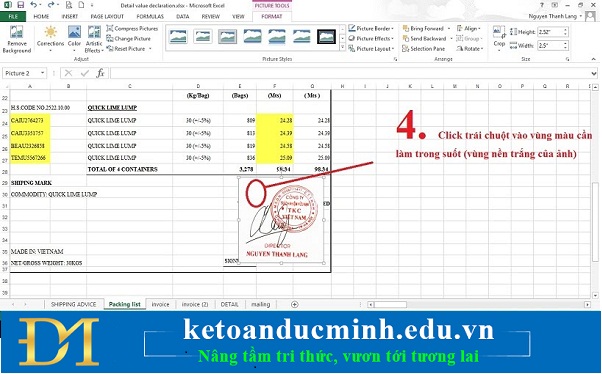The height and width of the screenshot is (374, 602).
Task: Open the SHIPPING ADVICE sheet
Action: point(73,304)
